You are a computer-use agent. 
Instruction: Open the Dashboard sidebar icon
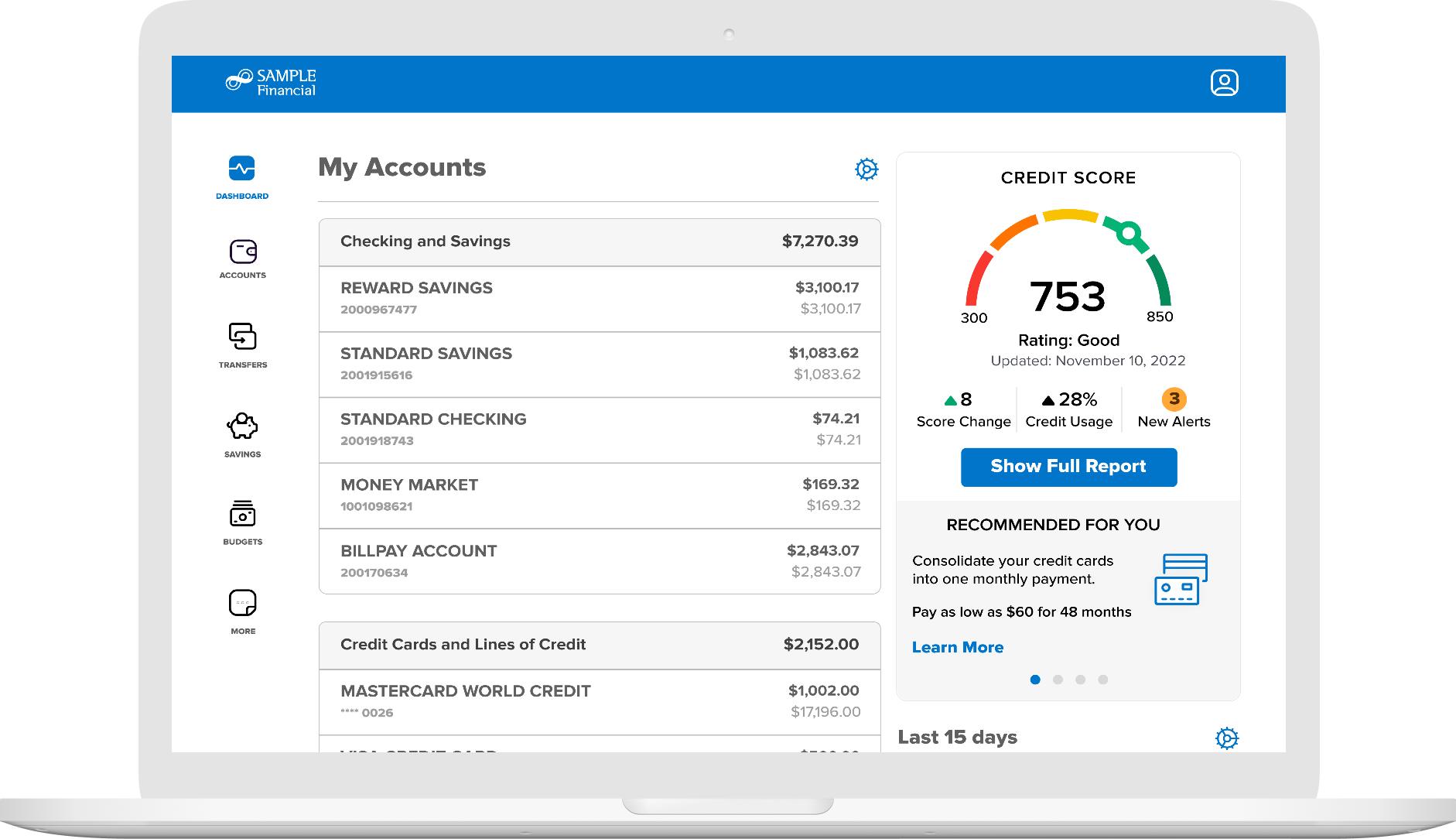coord(242,169)
